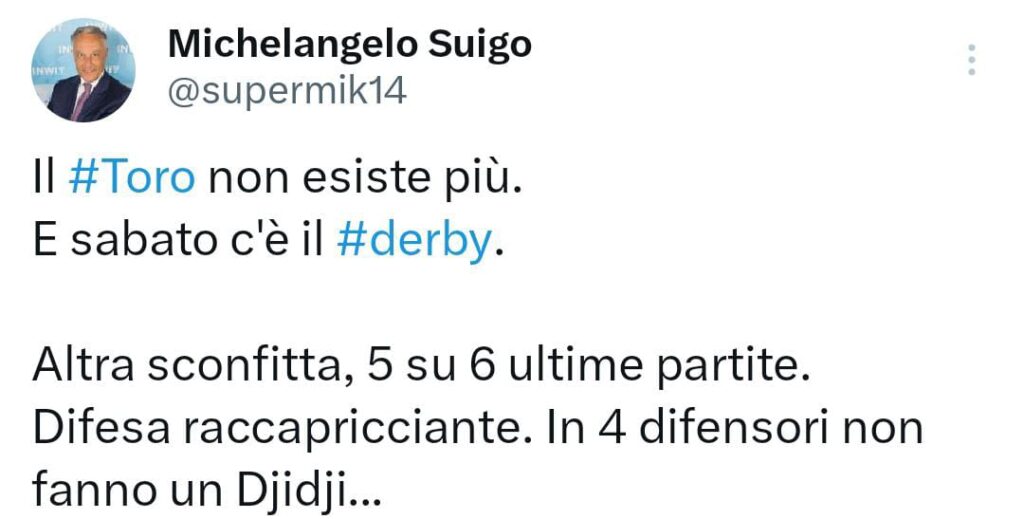Click Michelangelo Suigo's profile picture
Viewport: 1024px width, 519px height.
pos(90,70)
